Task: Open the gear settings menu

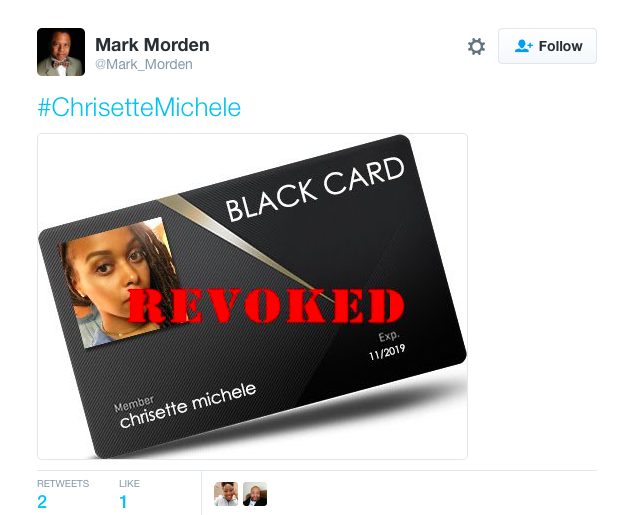Action: (x=476, y=46)
